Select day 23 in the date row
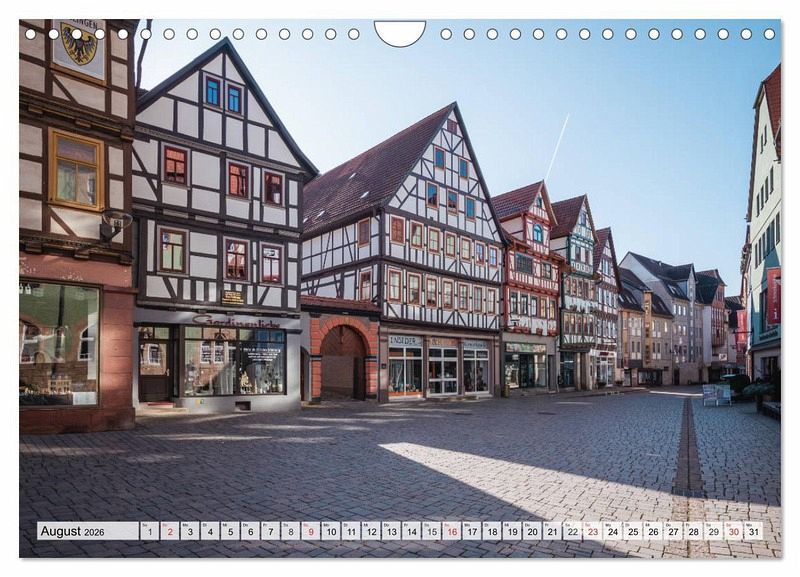Viewport: 800px width, 577px height. coord(592,531)
